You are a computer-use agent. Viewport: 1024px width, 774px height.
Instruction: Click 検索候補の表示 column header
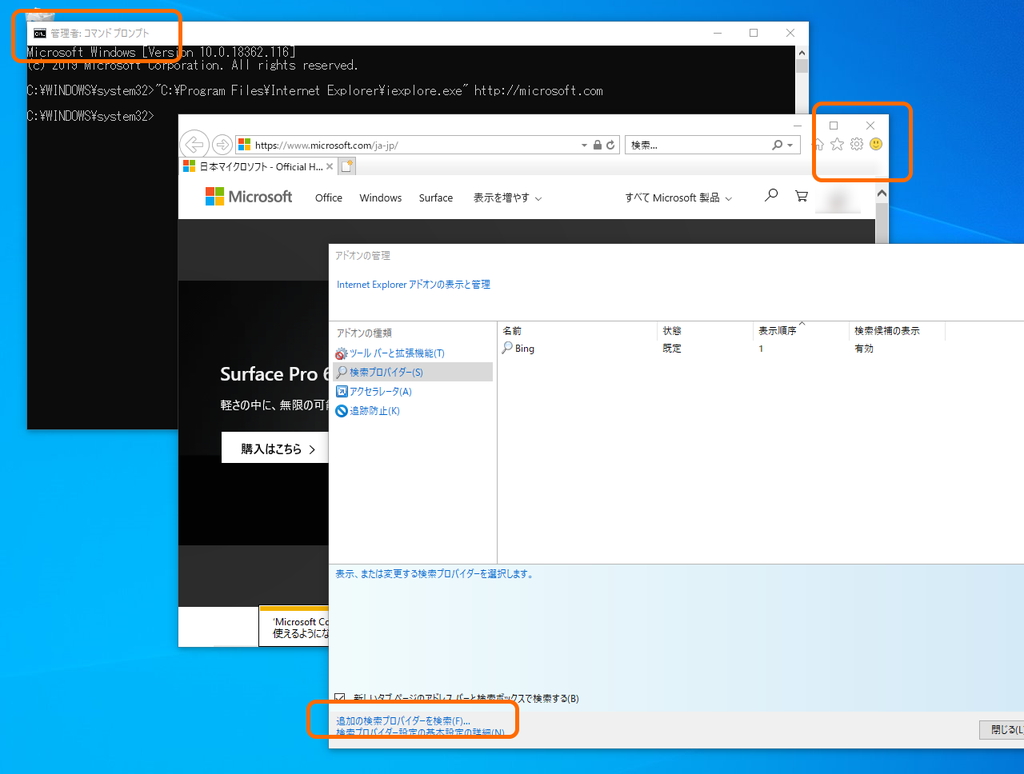(x=897, y=331)
